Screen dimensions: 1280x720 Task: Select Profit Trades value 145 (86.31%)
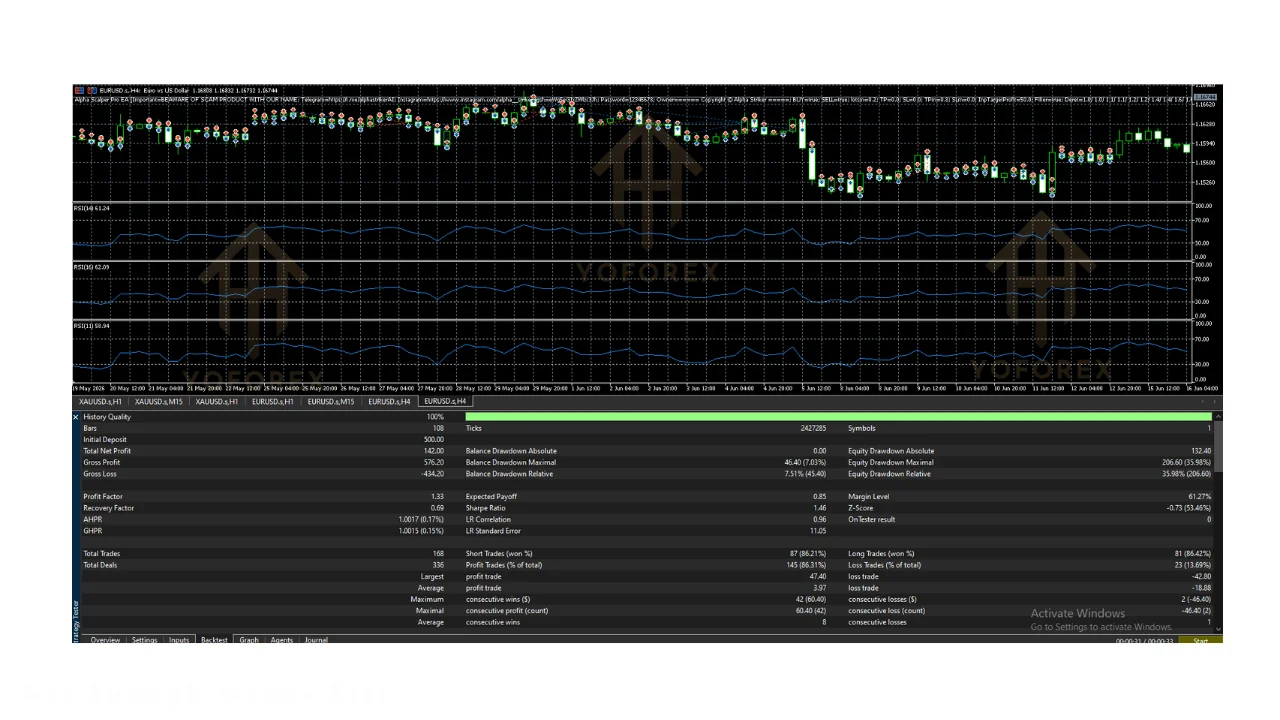(806, 565)
